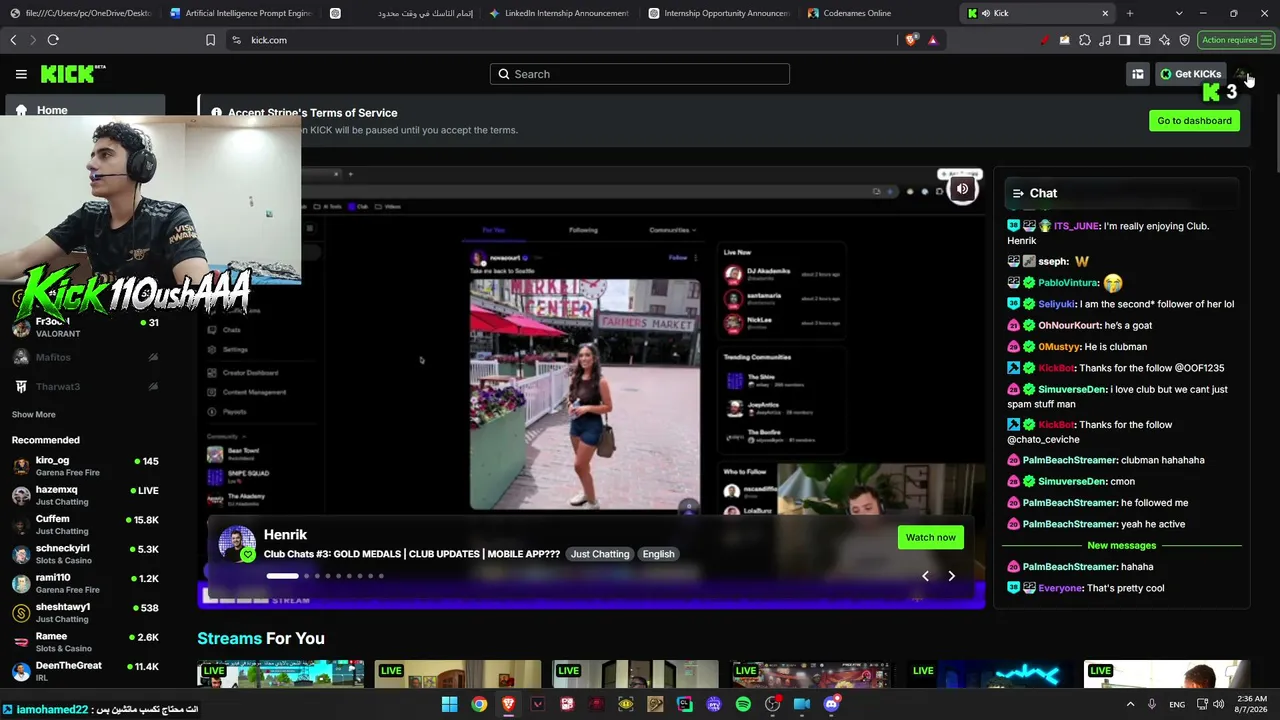Open hazemxq recommended channel

(85, 496)
